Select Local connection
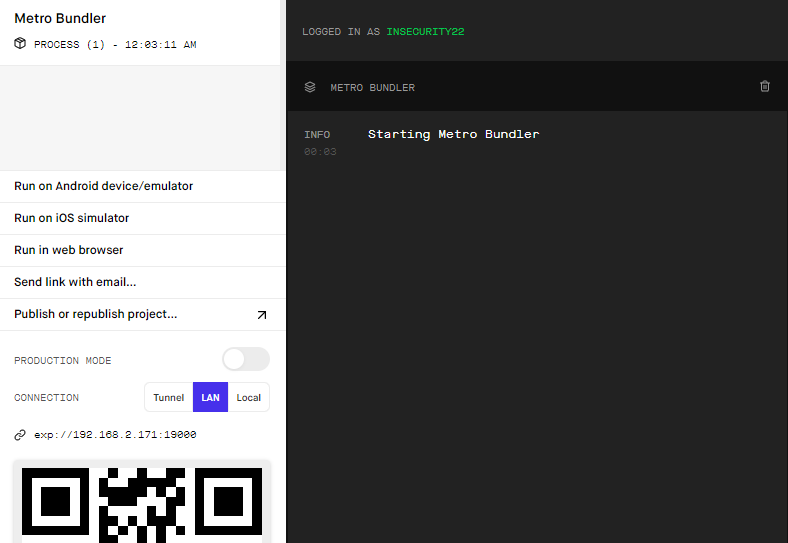788x543 pixels. pos(249,397)
